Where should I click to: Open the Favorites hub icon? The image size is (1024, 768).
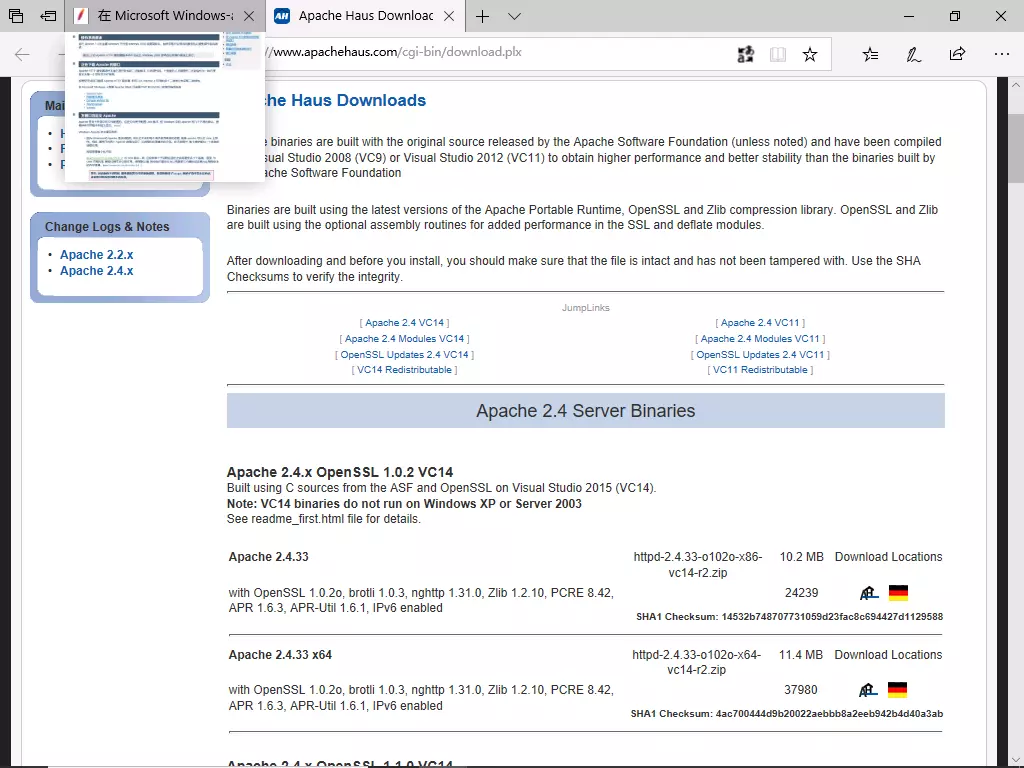[871, 54]
